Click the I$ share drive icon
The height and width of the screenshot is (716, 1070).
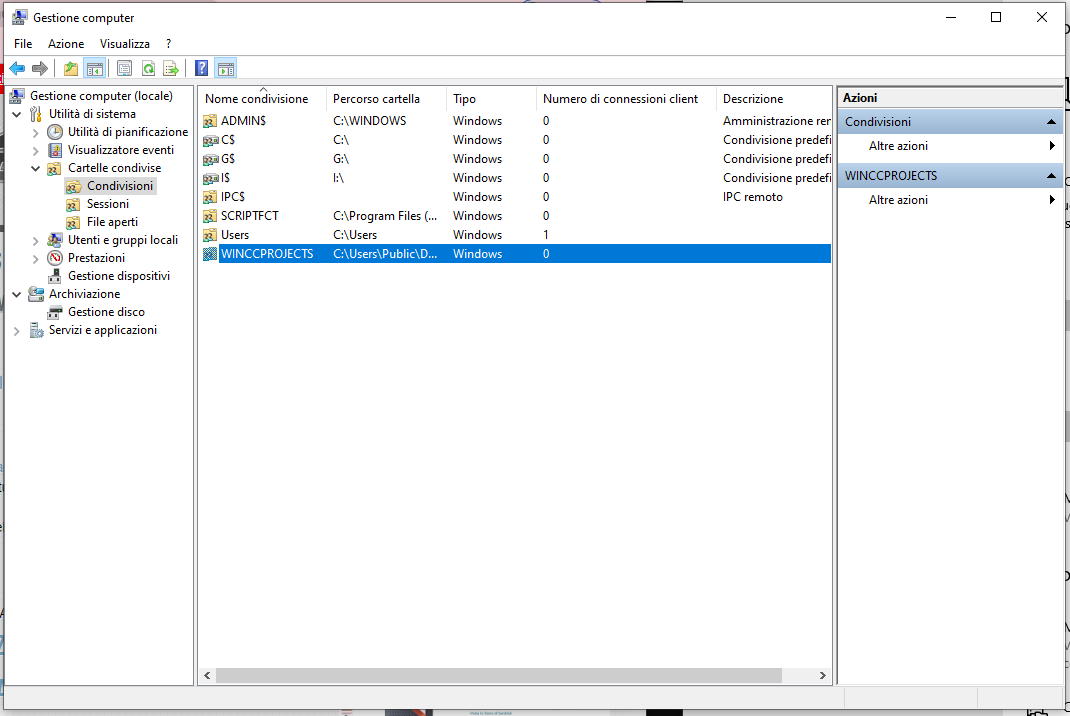coord(210,179)
